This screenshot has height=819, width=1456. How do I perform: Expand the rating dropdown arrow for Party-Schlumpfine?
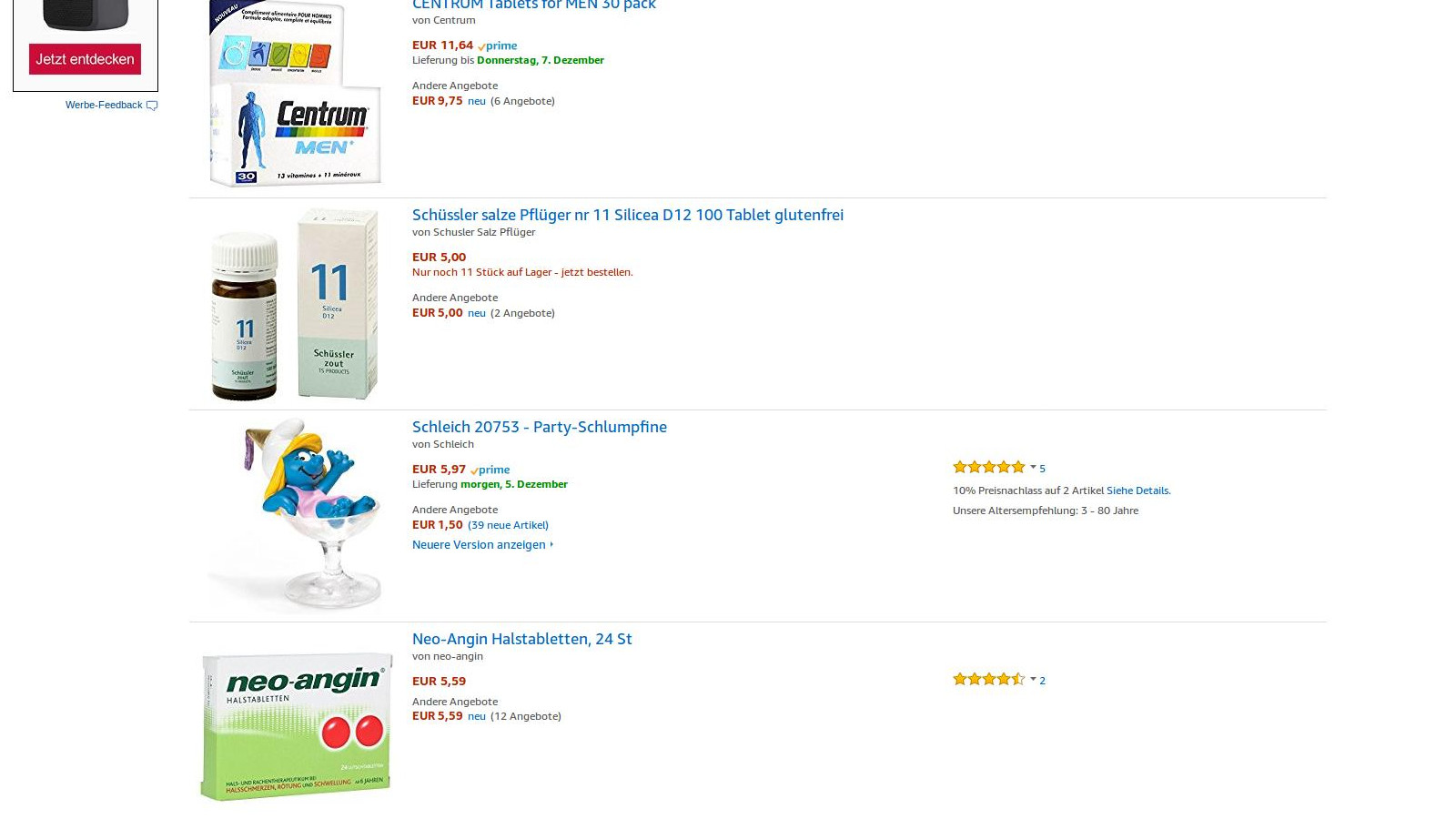[1033, 467]
